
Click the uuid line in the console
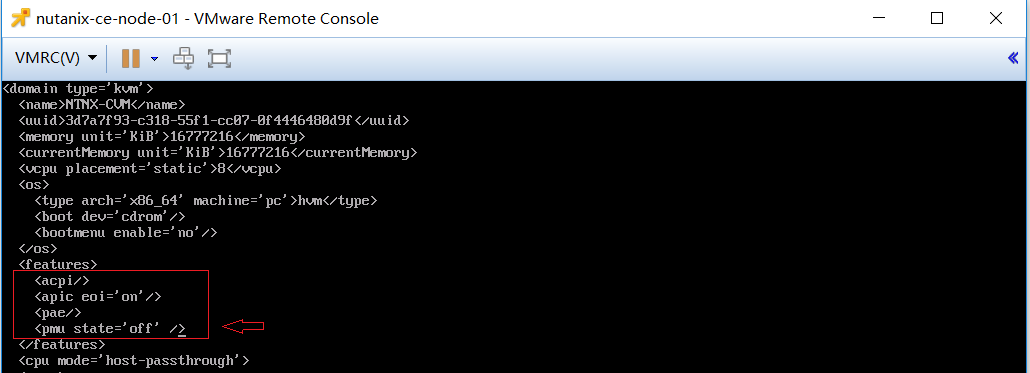tap(214, 121)
